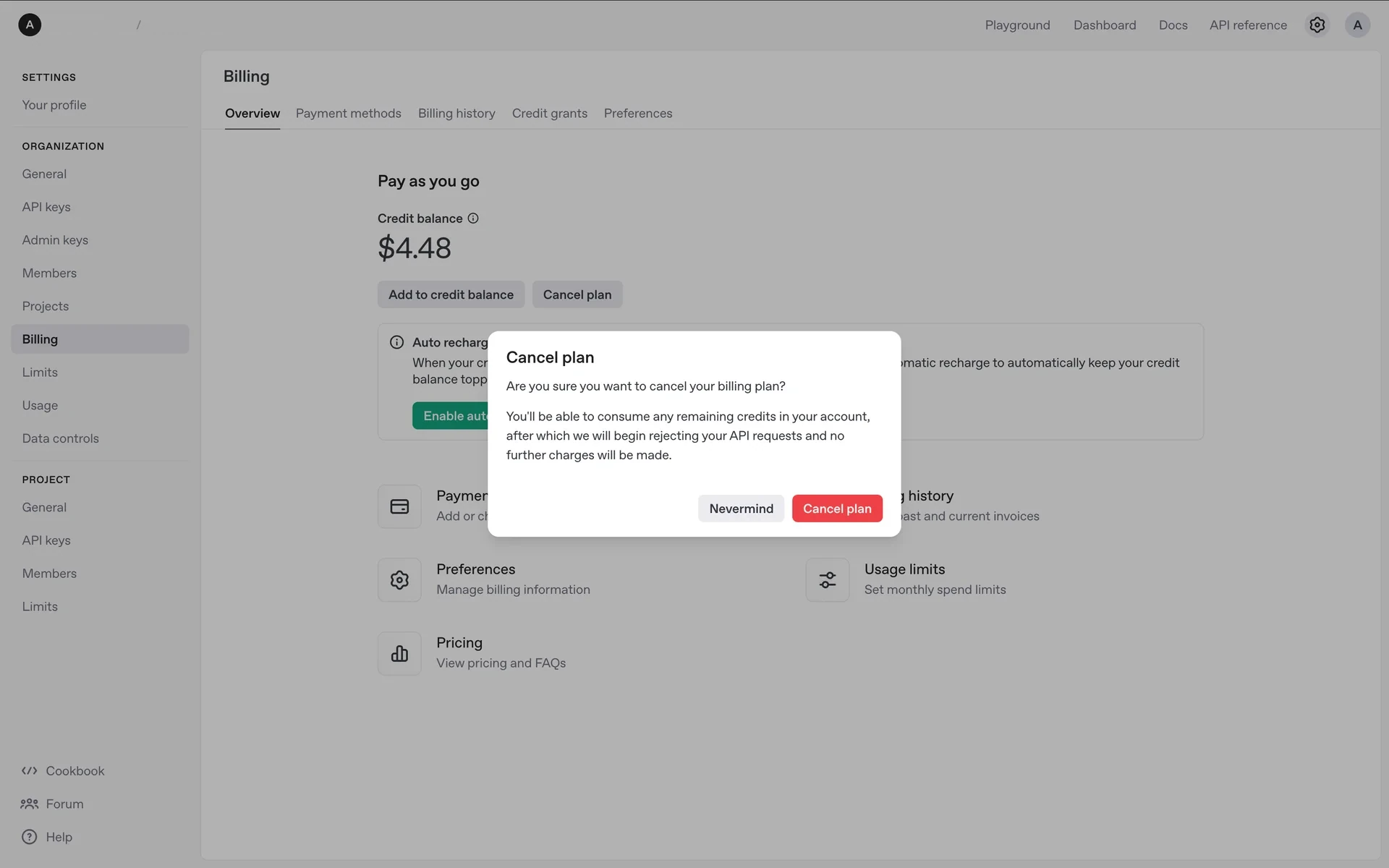This screenshot has width=1389, height=868.
Task: Switch to the Payment methods tab
Action: [x=349, y=114]
